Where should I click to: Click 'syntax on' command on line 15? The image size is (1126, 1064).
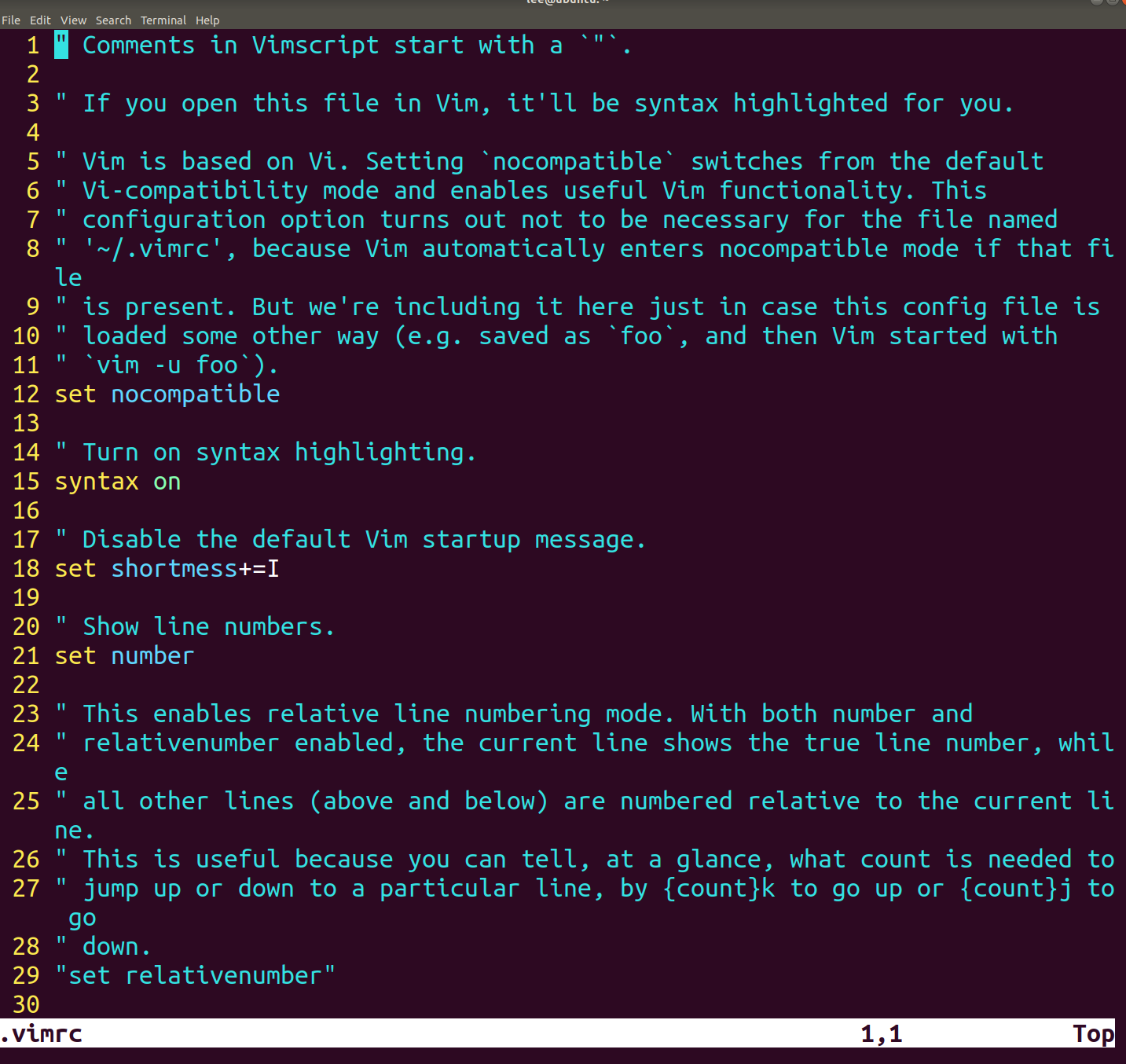click(118, 481)
